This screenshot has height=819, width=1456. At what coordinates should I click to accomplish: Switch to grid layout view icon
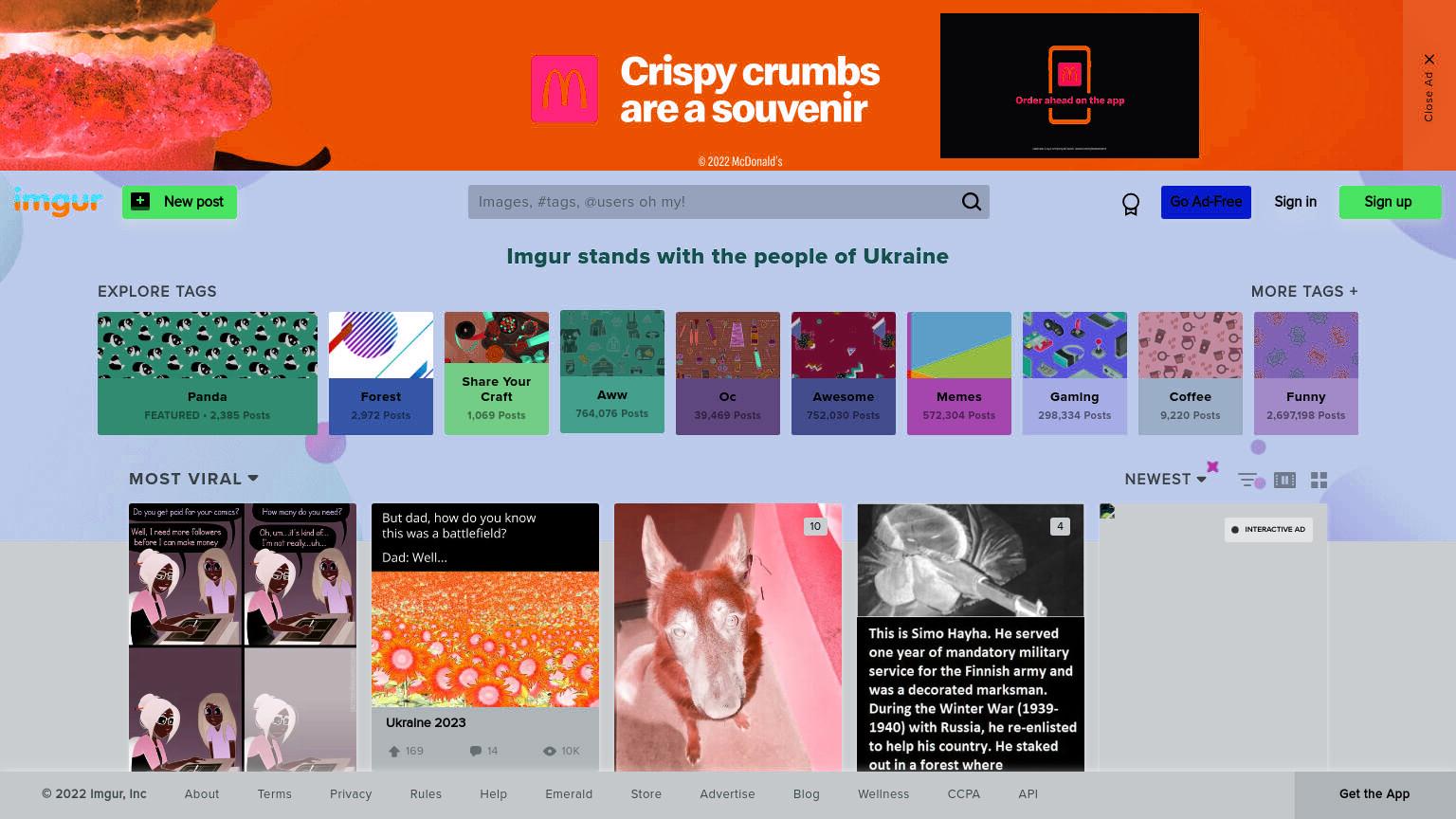(1319, 480)
